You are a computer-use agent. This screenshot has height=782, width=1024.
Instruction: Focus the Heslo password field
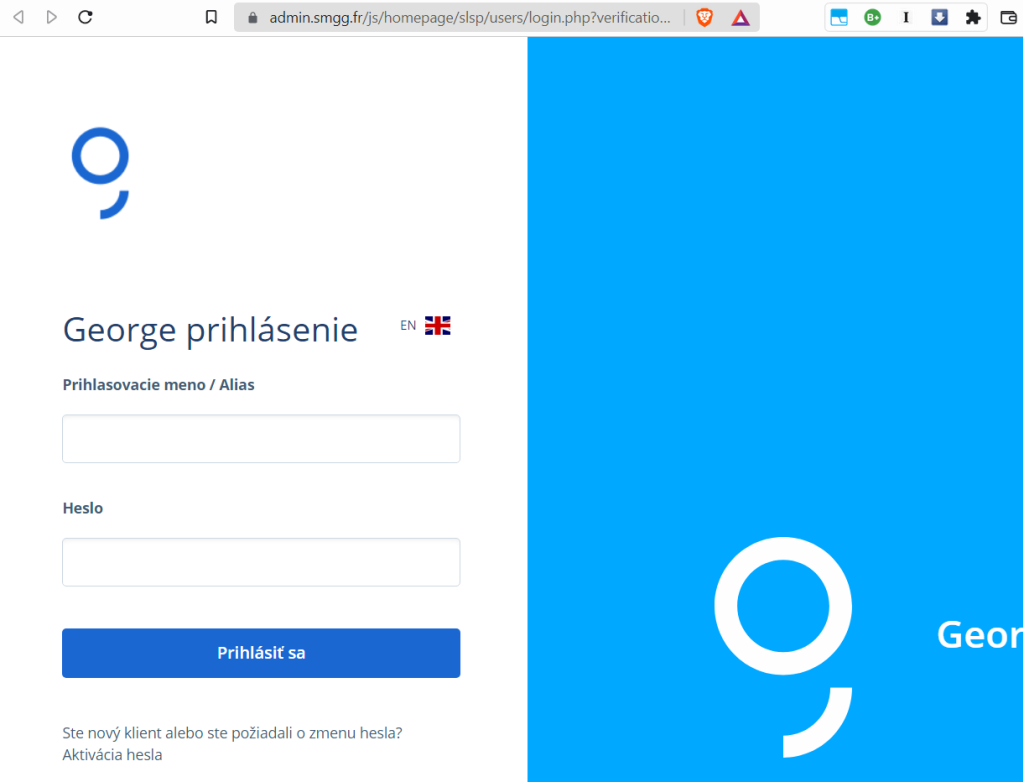tap(261, 562)
